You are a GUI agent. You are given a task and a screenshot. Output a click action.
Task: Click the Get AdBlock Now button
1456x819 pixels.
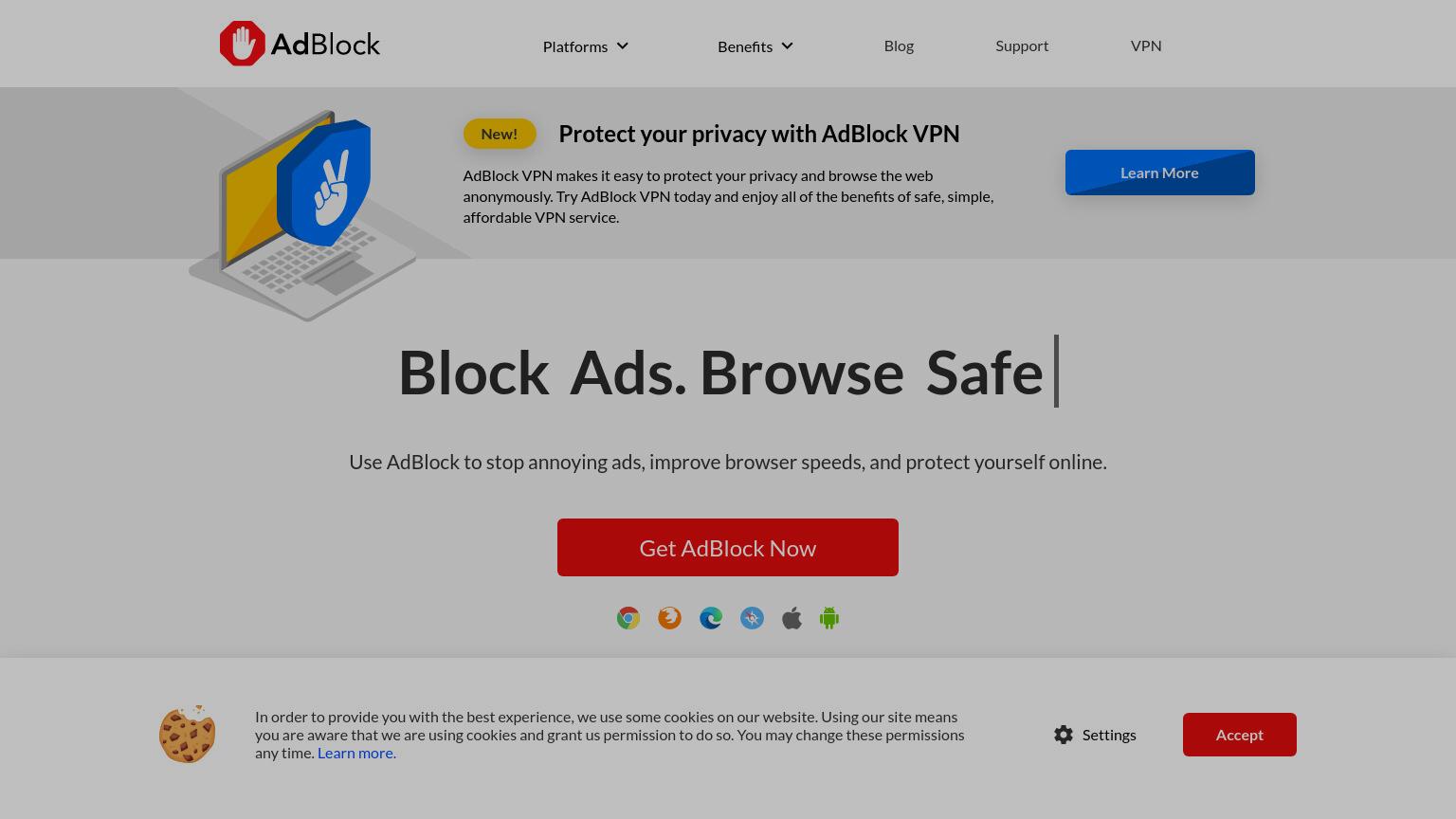728,547
